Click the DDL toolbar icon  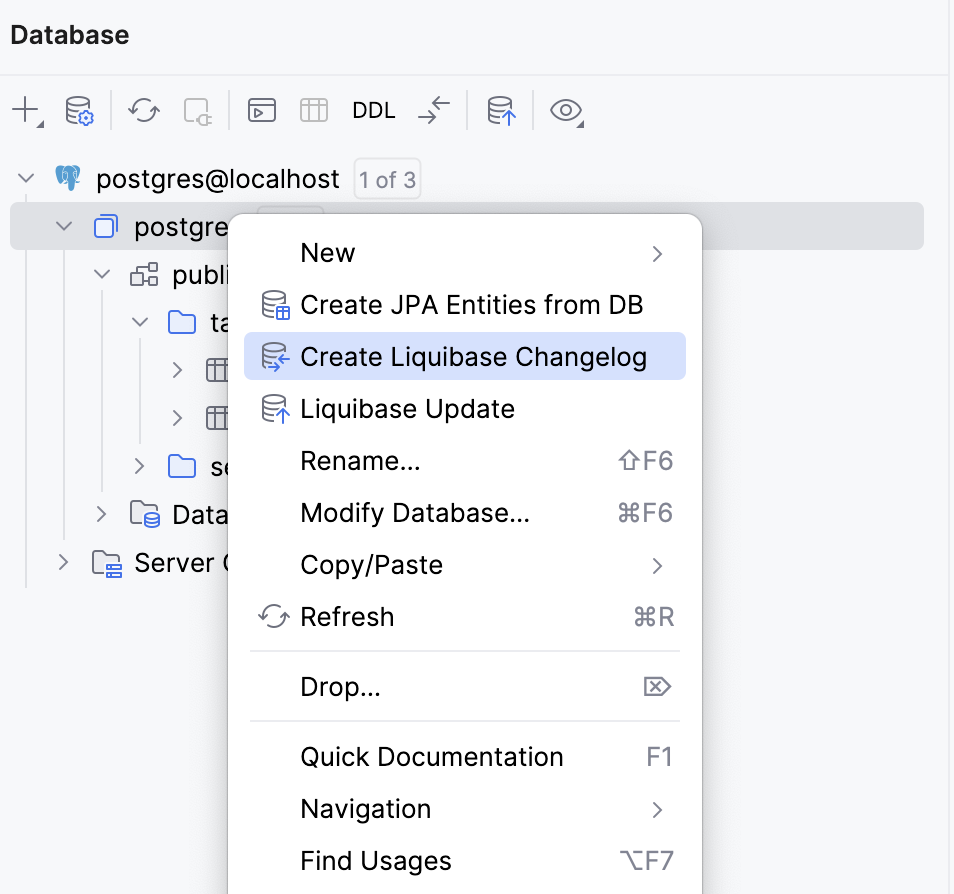(x=373, y=110)
